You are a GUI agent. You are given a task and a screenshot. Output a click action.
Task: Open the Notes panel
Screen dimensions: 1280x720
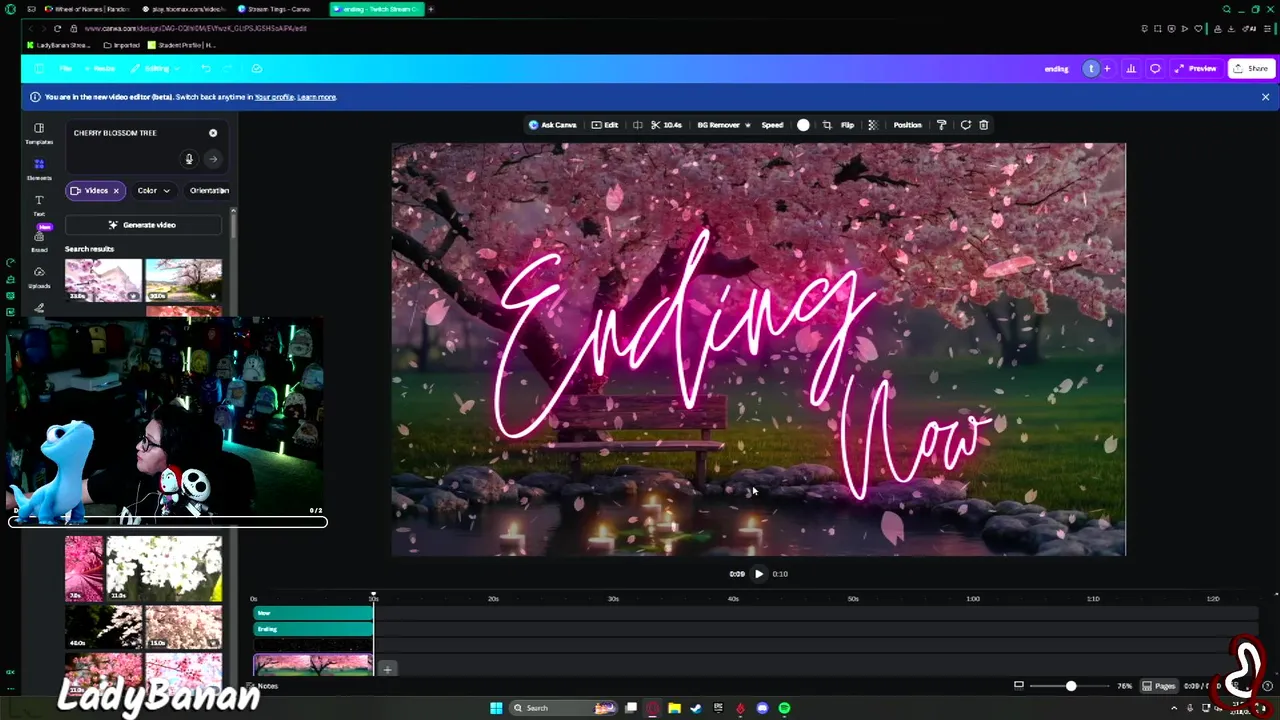coord(262,686)
